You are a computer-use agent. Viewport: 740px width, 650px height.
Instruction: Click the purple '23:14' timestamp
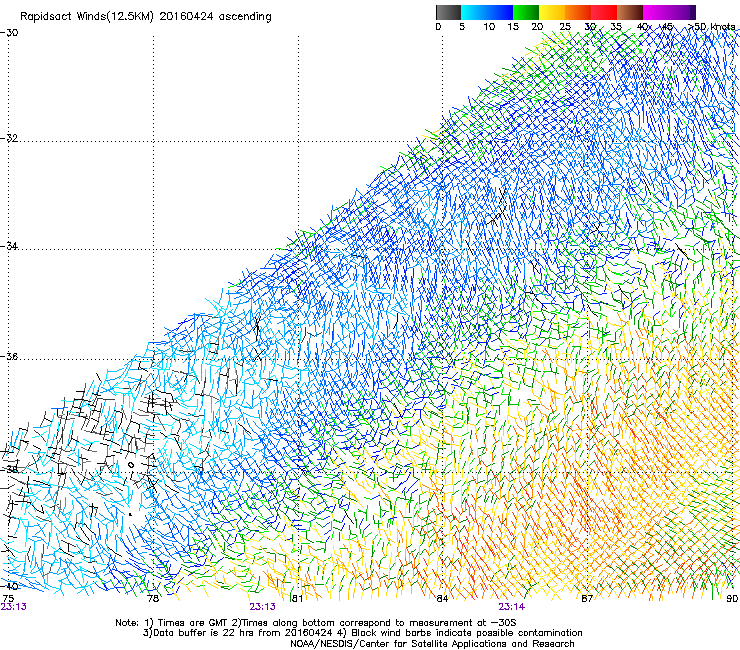(512, 607)
